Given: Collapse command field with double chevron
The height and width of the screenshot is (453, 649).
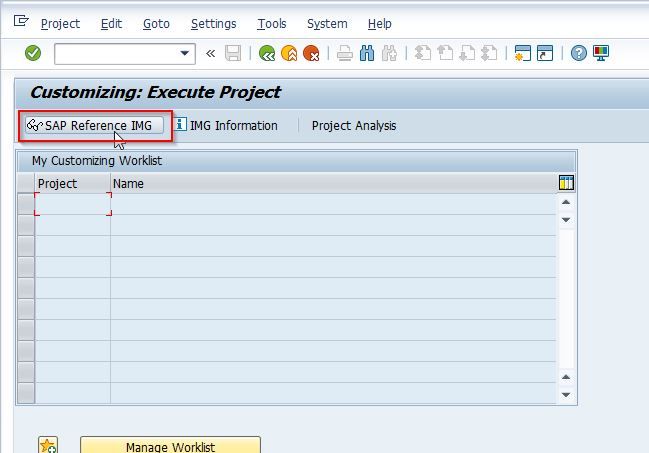Looking at the screenshot, I should click(x=211, y=53).
